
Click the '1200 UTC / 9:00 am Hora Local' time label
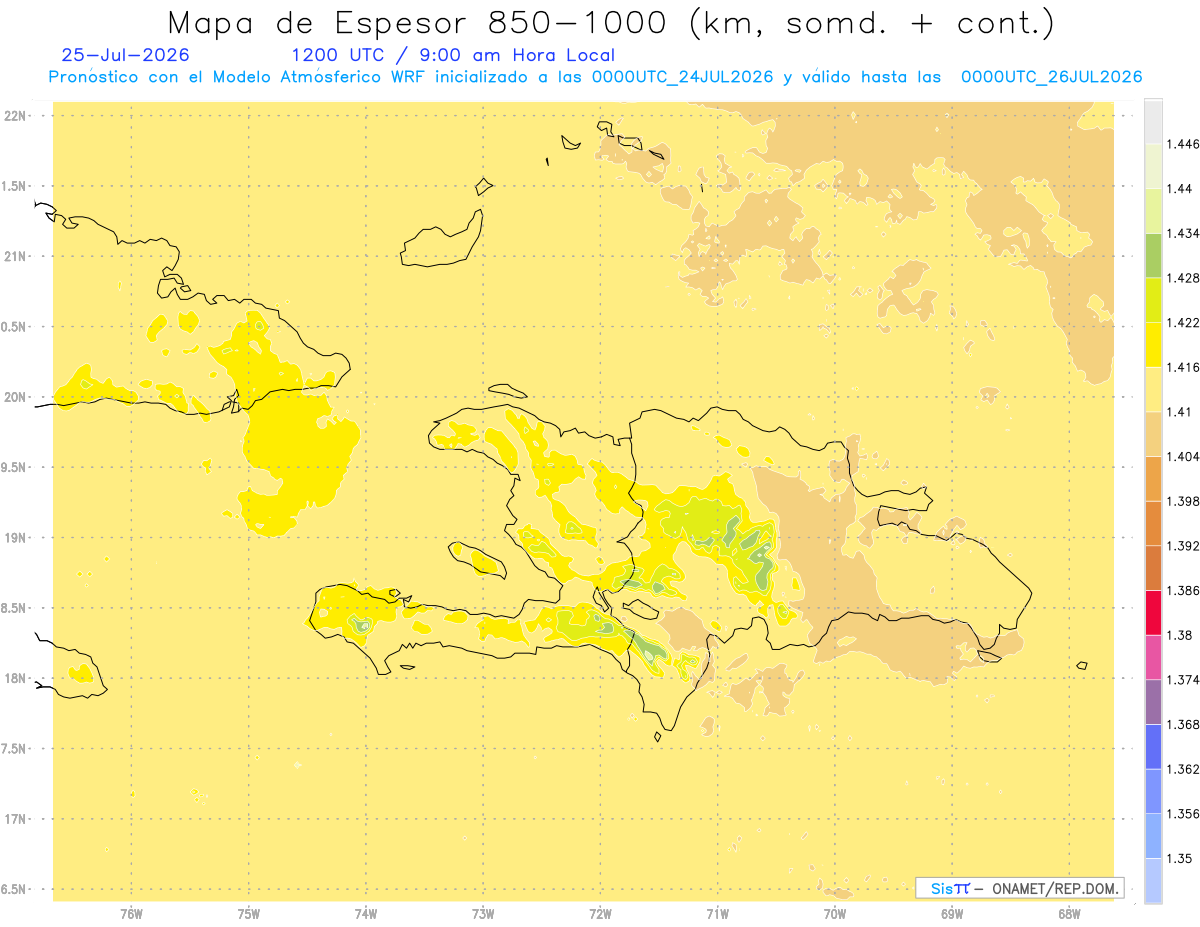(453, 55)
